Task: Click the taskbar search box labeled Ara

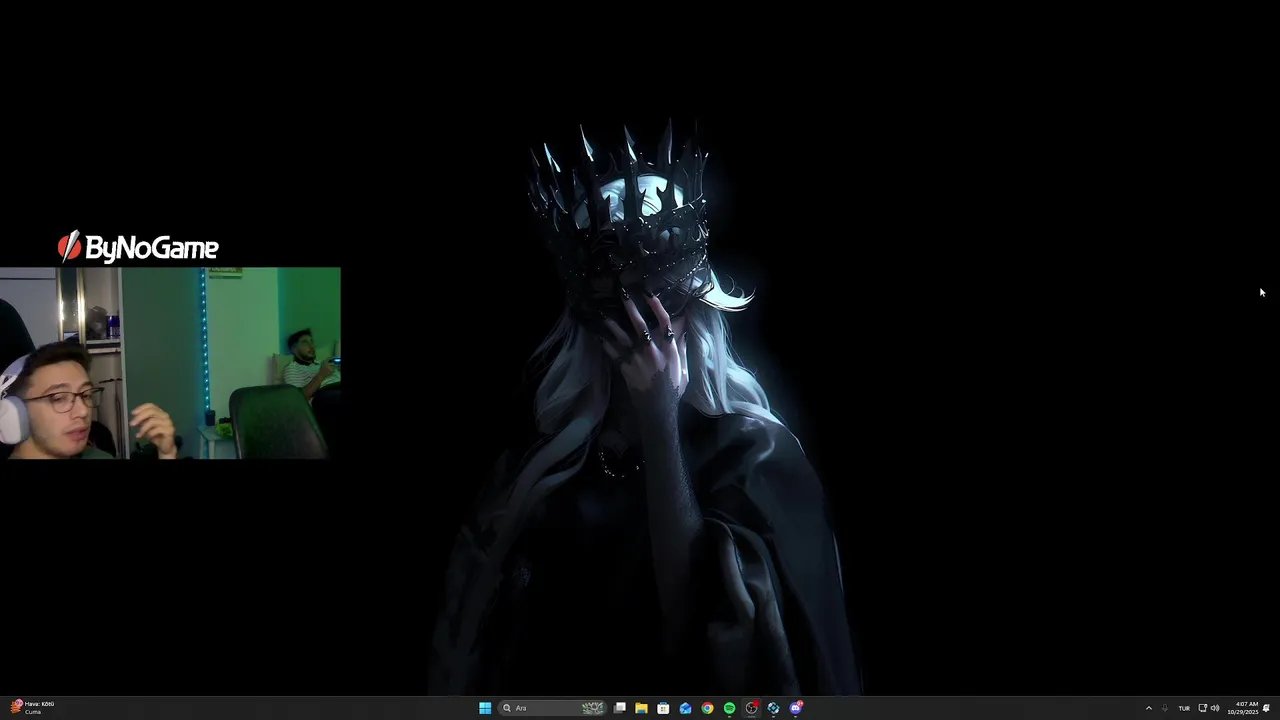Action: [553, 708]
